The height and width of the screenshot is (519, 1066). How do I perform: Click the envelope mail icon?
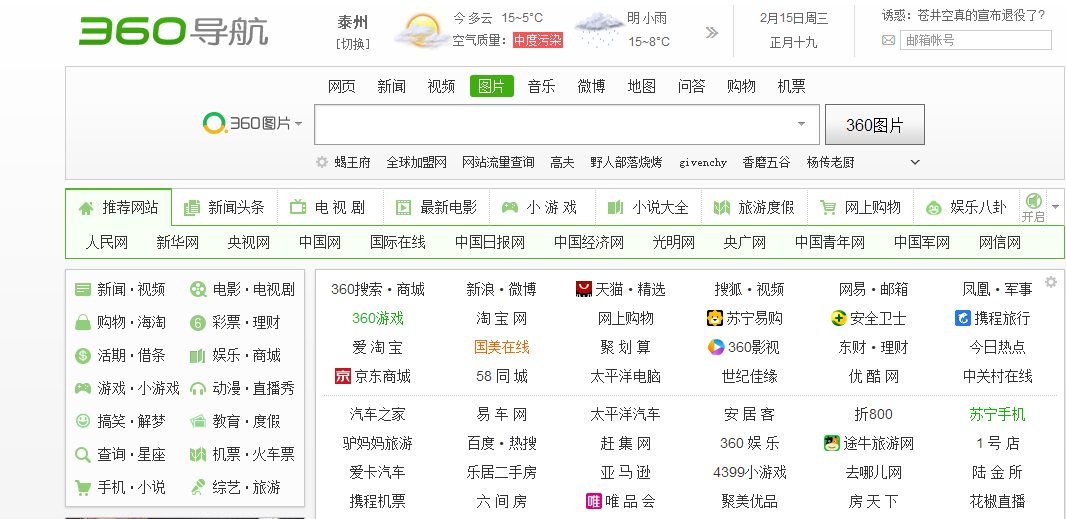[888, 40]
